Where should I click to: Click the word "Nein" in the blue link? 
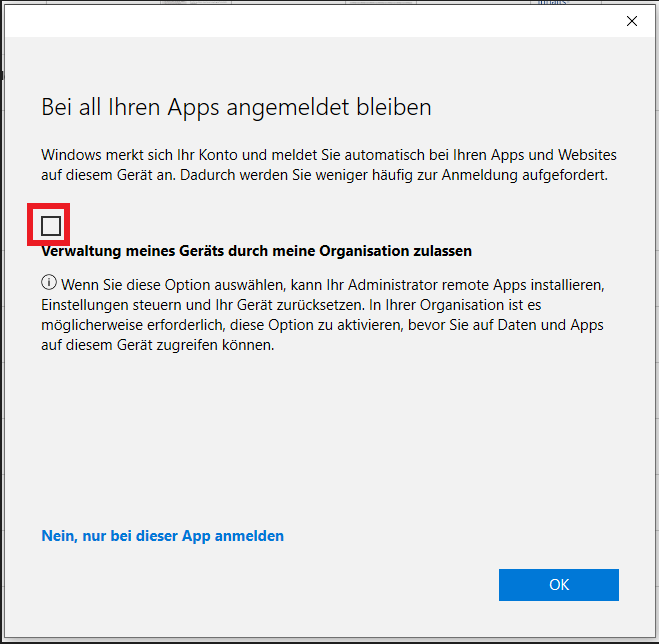click(58, 536)
